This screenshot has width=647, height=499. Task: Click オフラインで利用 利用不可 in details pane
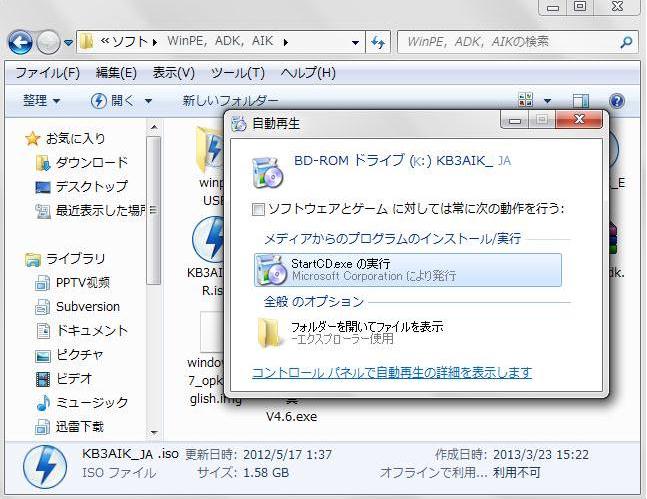460,473
